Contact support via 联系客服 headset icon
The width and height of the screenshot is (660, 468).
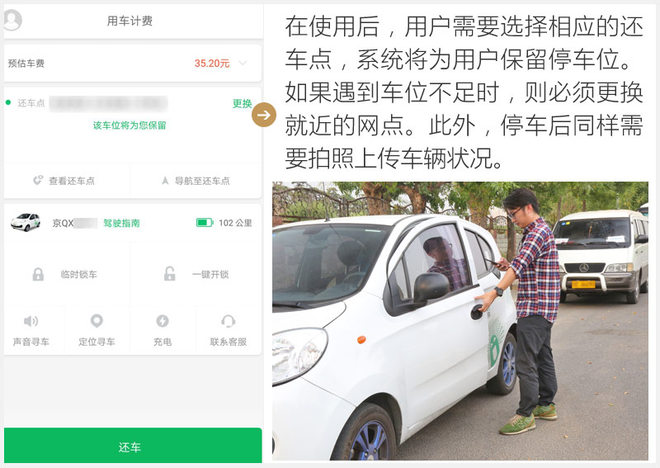pyautogui.click(x=228, y=321)
